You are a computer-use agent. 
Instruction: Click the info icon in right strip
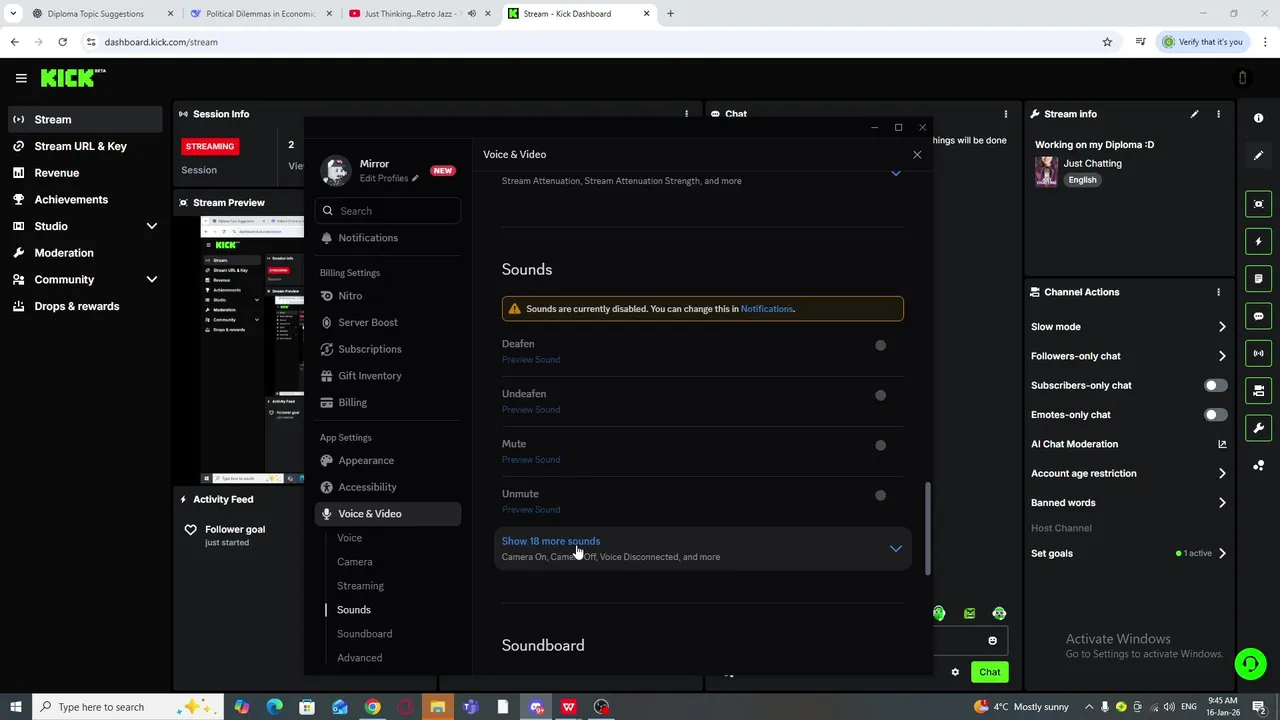coord(1258,118)
